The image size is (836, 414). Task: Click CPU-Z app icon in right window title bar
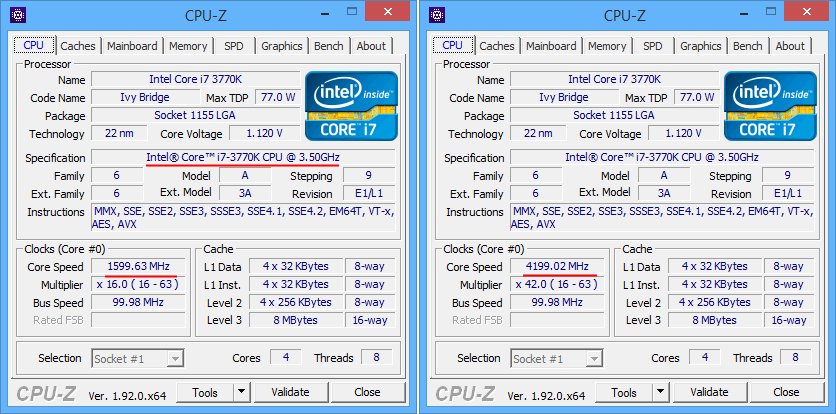[x=437, y=15]
